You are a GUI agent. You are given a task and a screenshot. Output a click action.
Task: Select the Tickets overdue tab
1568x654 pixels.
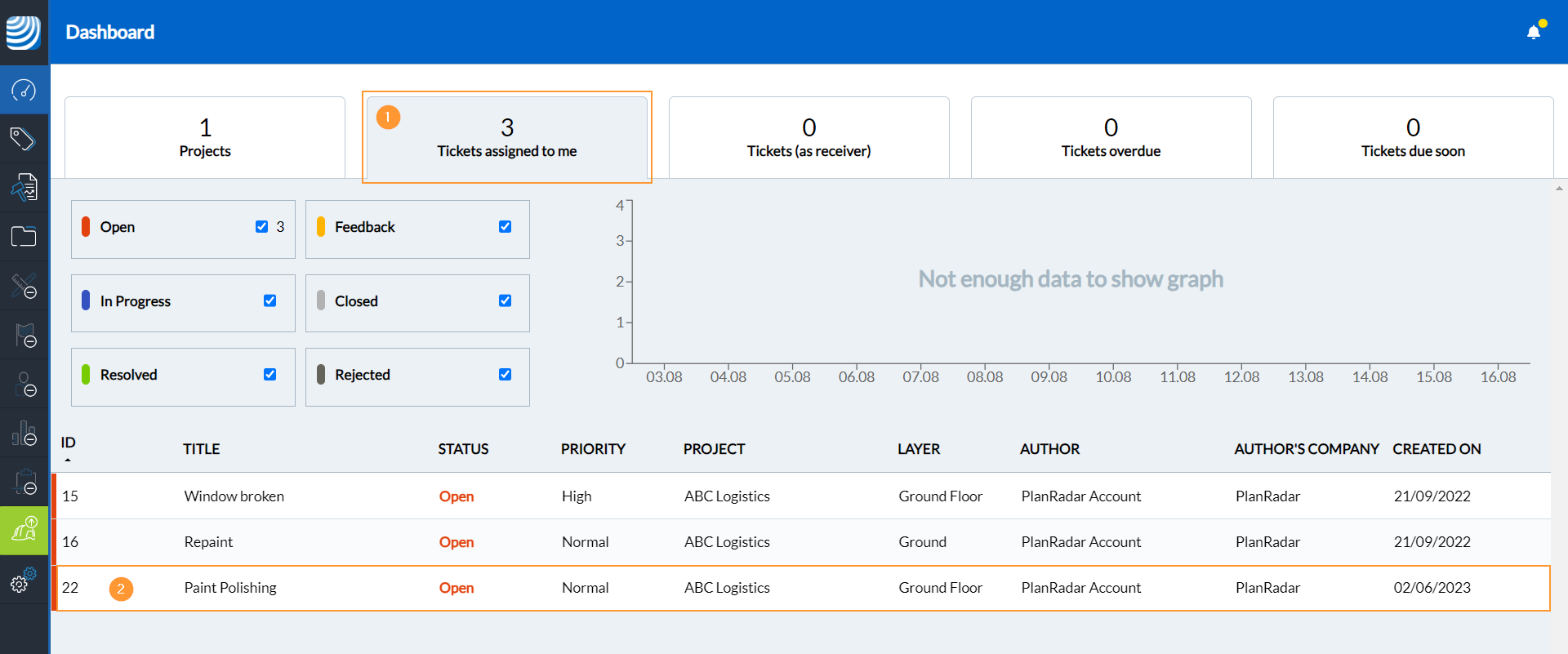tap(1111, 137)
